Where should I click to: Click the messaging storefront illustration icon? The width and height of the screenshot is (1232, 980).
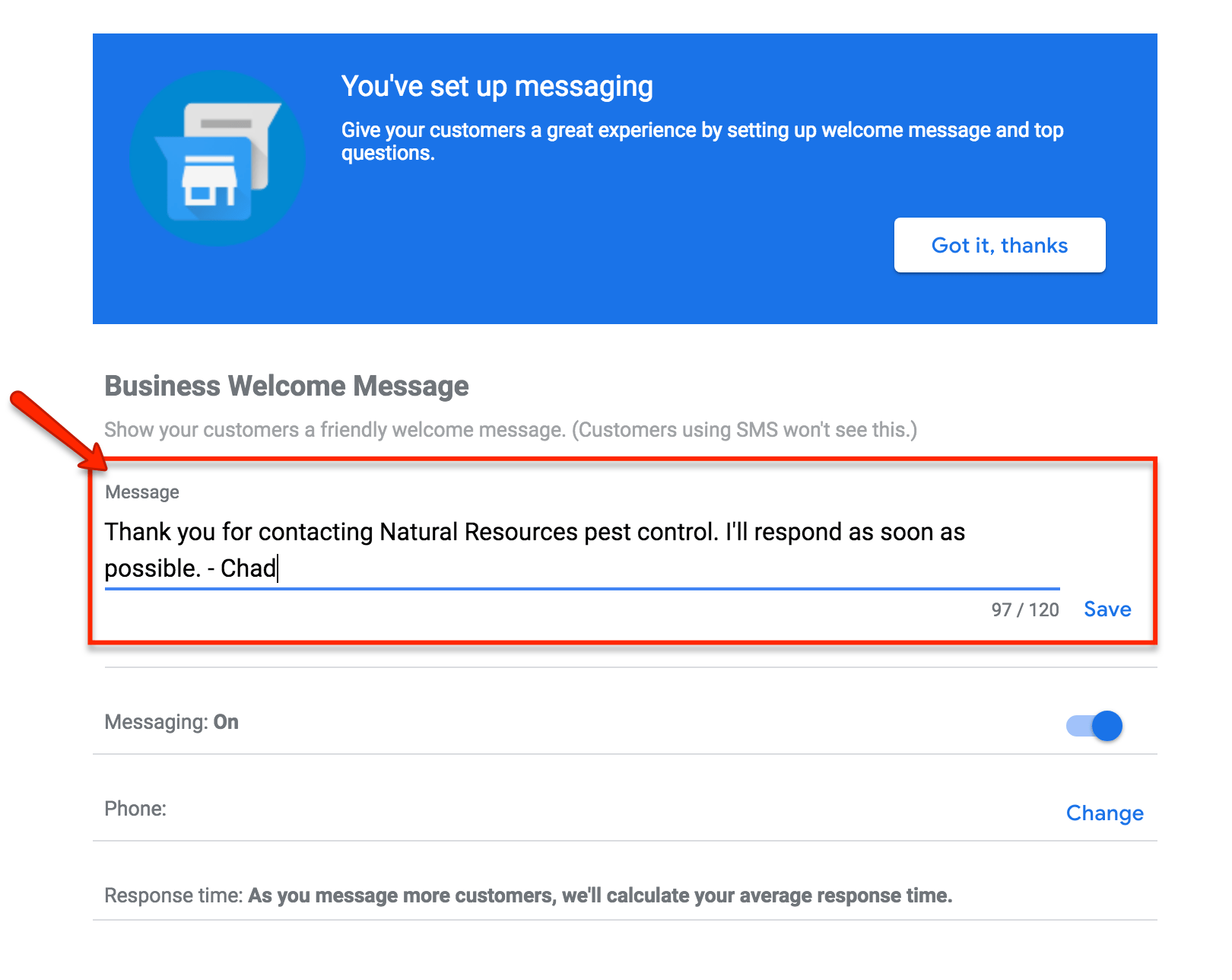(218, 158)
